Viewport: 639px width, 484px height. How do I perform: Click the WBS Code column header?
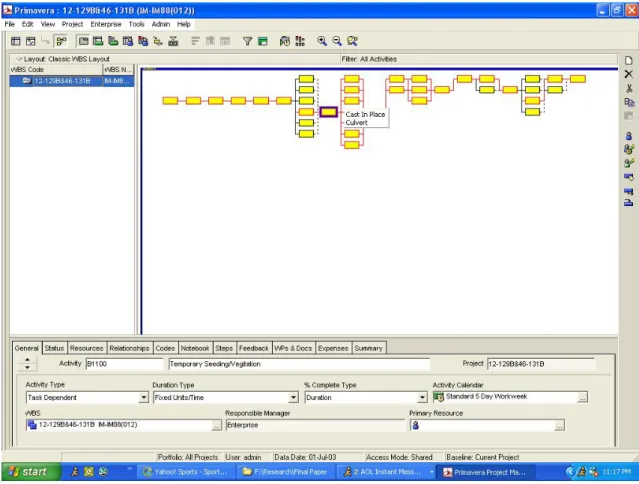click(x=56, y=70)
